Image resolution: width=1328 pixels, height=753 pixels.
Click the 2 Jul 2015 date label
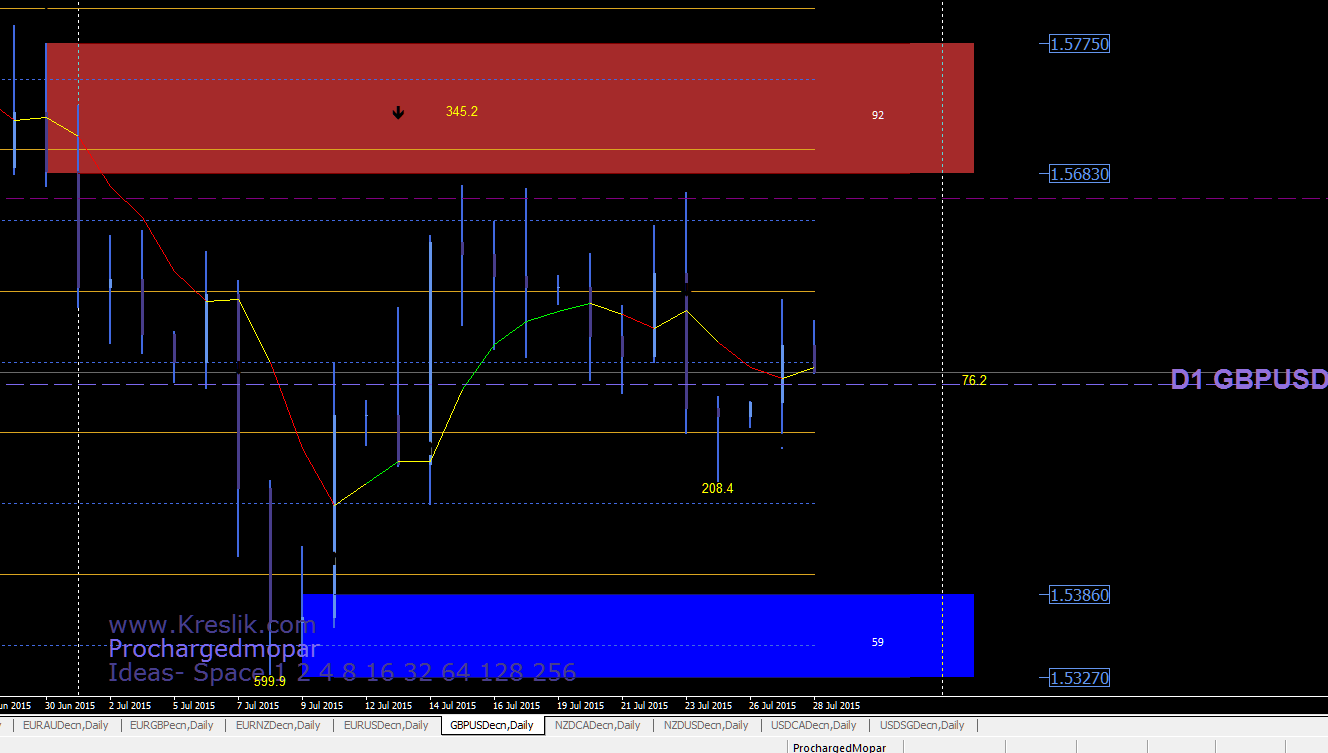(129, 705)
